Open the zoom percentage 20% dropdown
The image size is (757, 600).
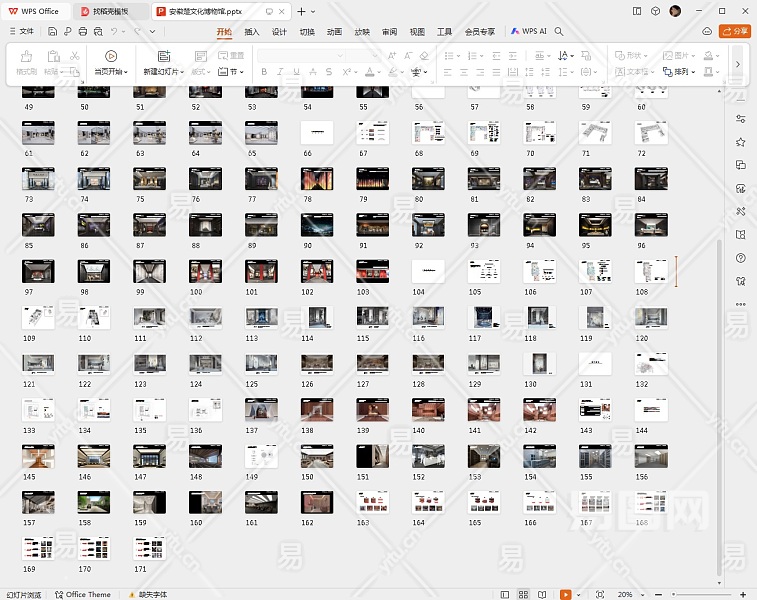[628, 594]
